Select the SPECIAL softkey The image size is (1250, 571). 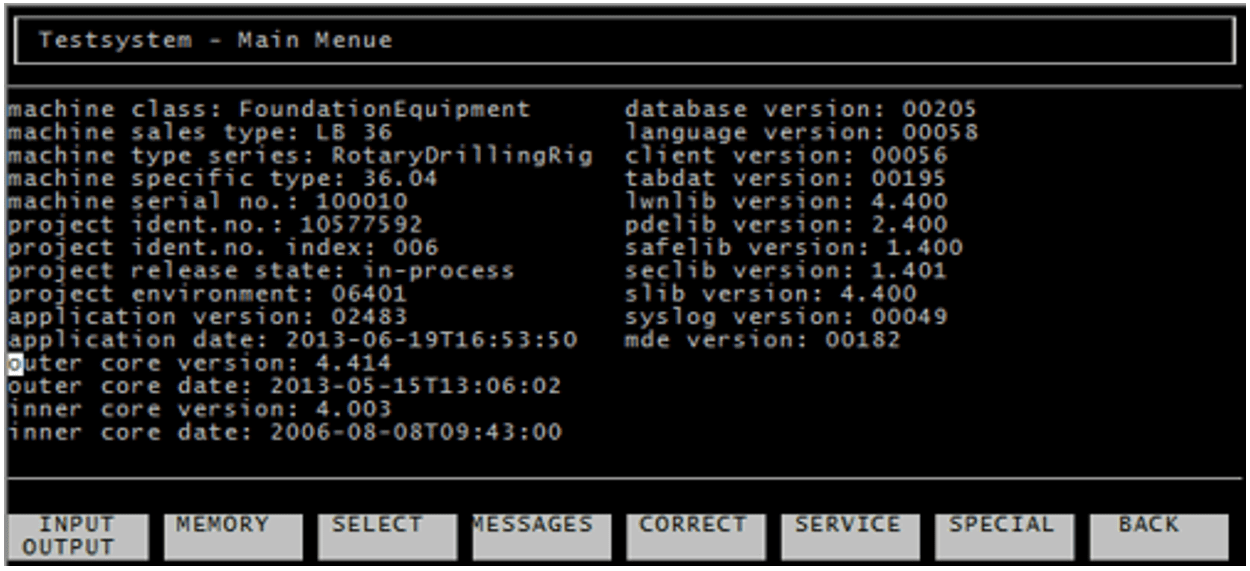click(x=1004, y=537)
